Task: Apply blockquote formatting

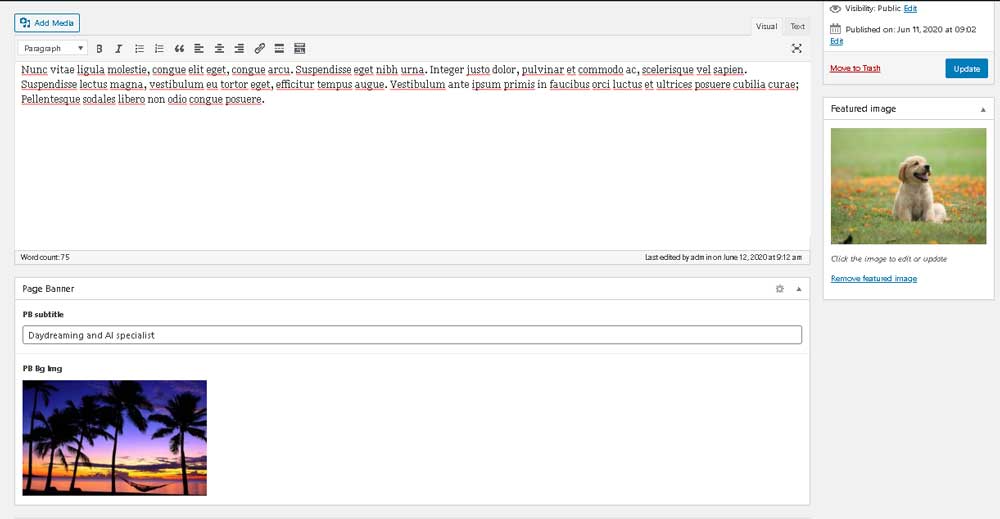Action: click(179, 48)
